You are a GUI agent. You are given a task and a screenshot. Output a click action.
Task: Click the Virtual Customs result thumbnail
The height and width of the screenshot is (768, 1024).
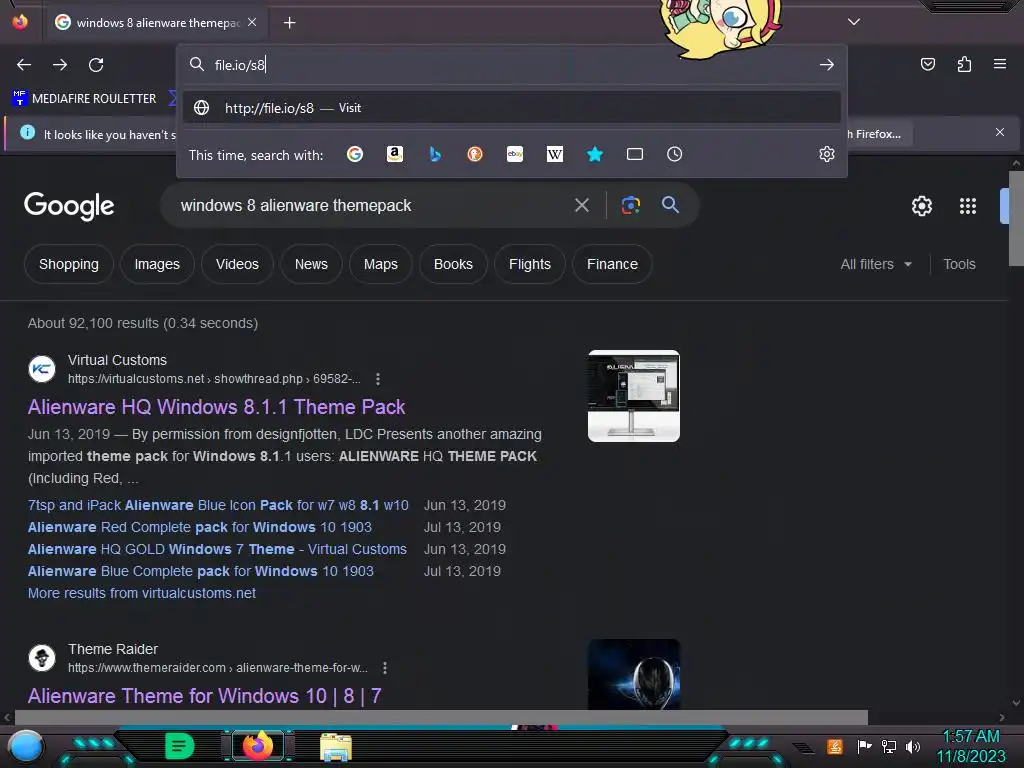(x=633, y=396)
